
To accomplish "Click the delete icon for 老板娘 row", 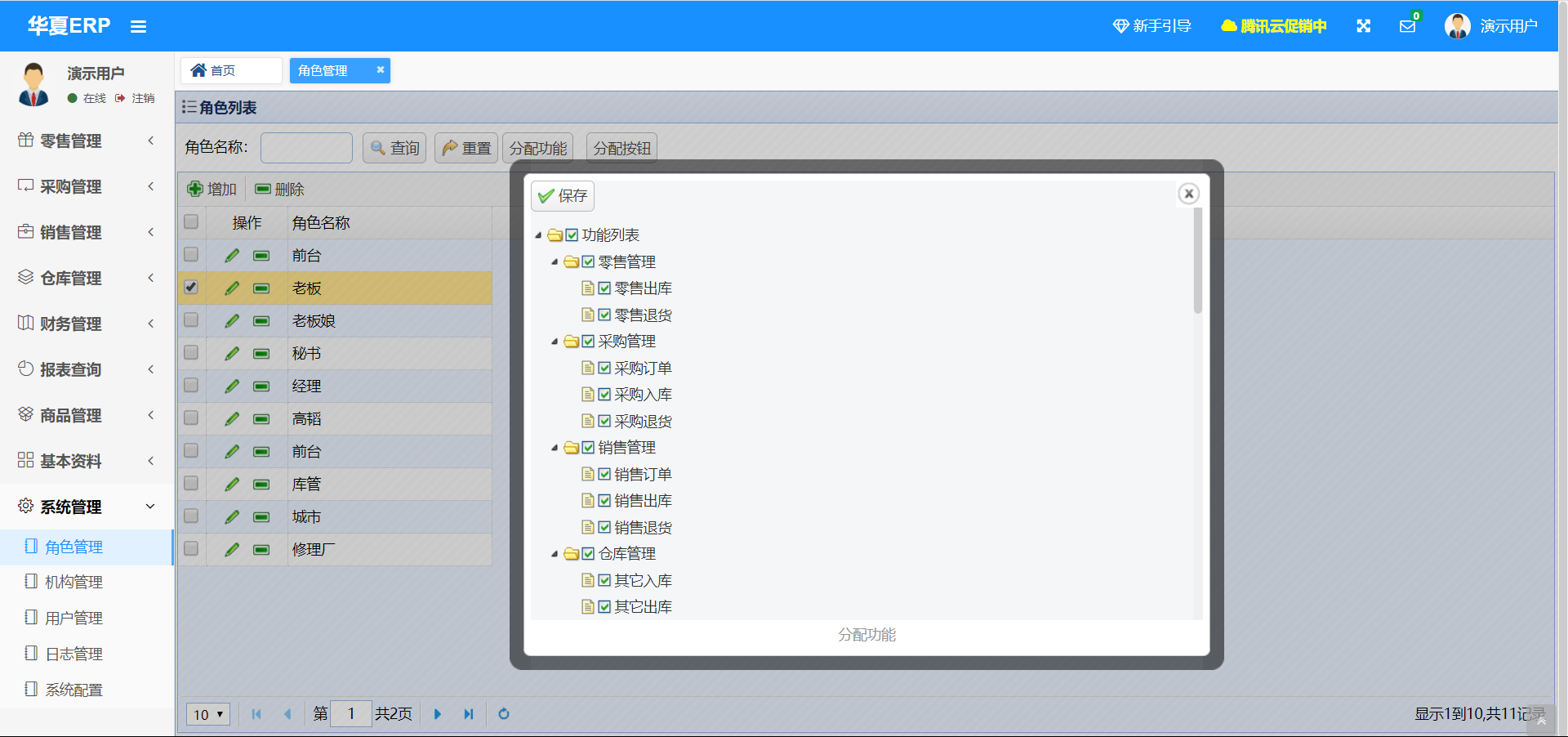I will click(x=261, y=321).
